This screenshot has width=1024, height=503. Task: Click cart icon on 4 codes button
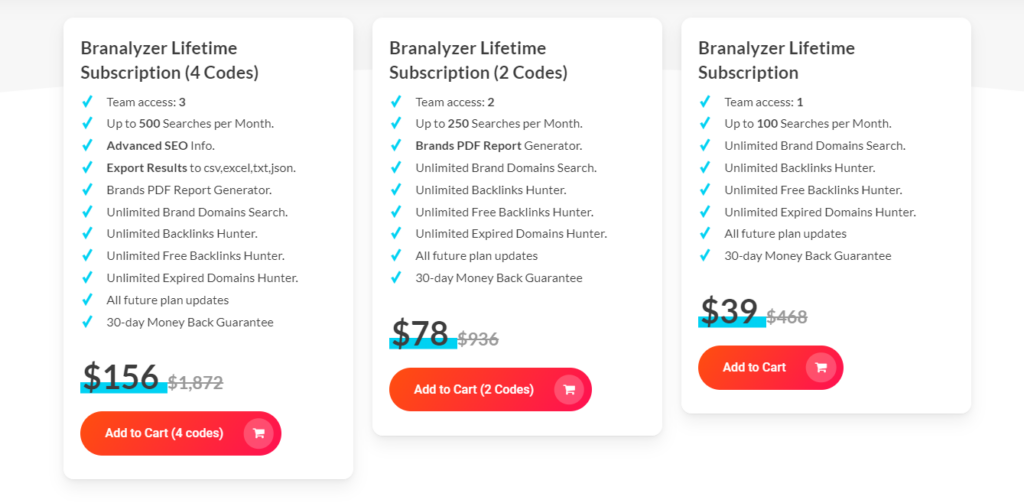[259, 433]
